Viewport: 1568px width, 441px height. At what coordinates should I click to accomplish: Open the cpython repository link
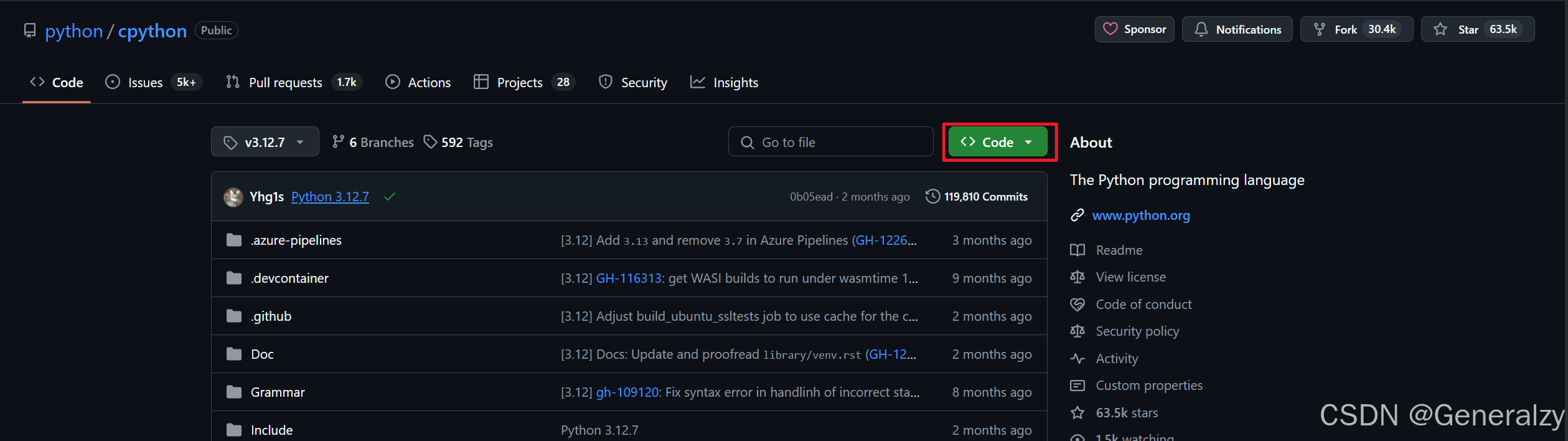click(153, 31)
